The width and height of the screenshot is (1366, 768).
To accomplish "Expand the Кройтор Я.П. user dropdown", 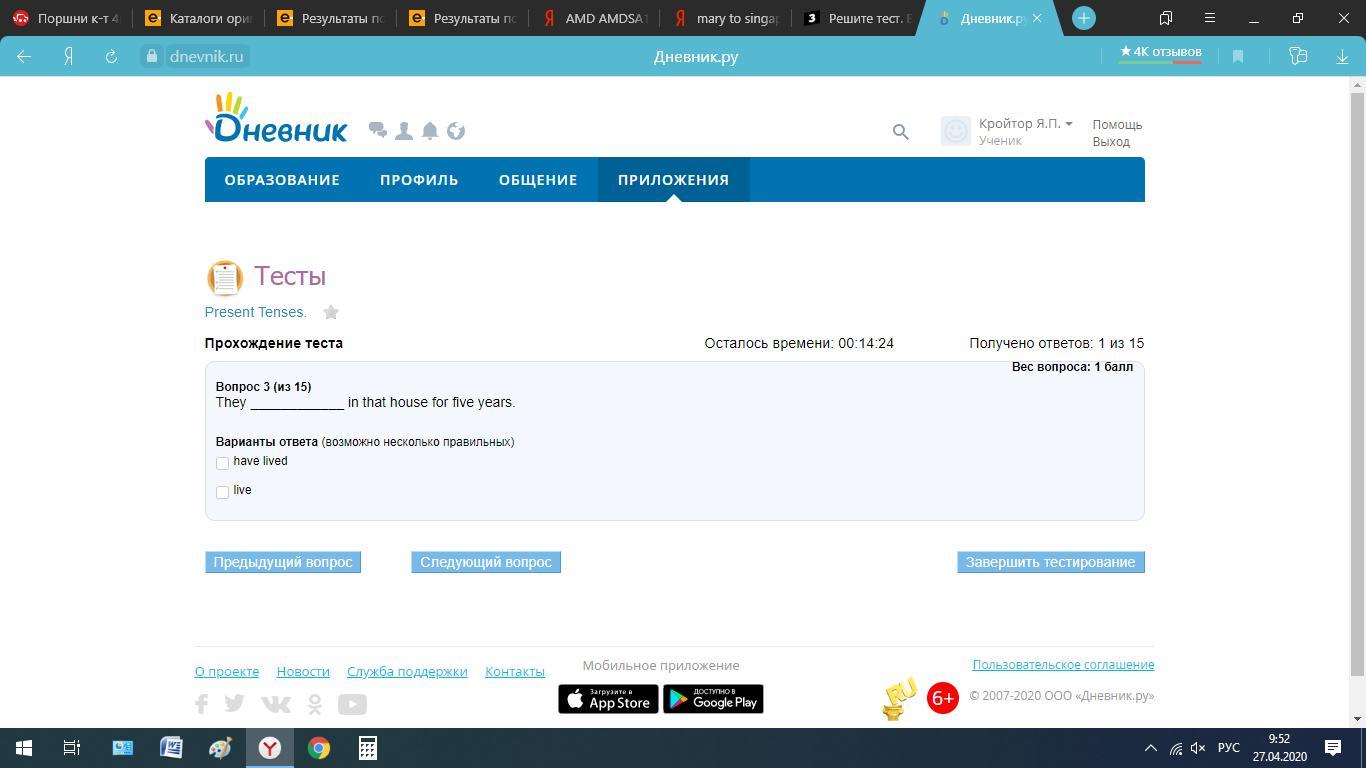I will tap(1025, 124).
